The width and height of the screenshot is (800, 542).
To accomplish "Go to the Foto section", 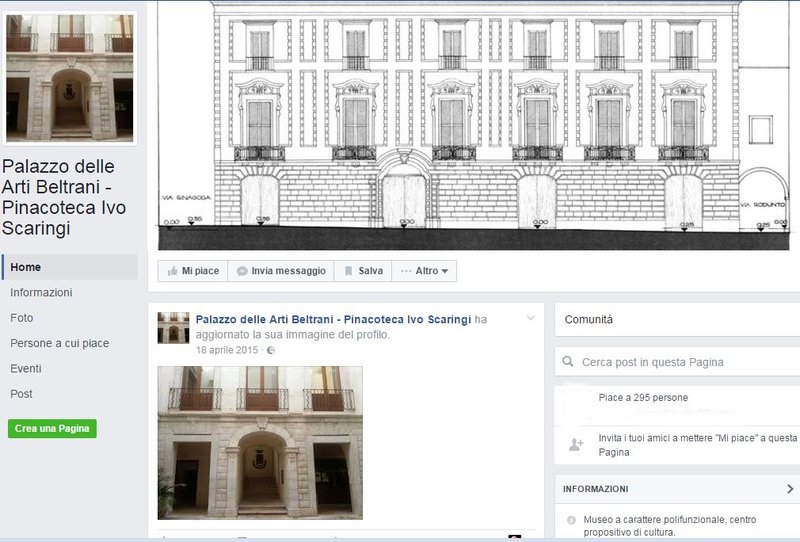I will (x=22, y=318).
